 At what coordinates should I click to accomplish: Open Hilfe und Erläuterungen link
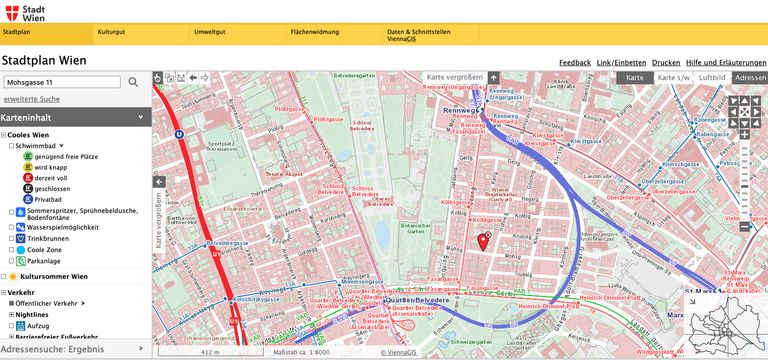(x=726, y=63)
